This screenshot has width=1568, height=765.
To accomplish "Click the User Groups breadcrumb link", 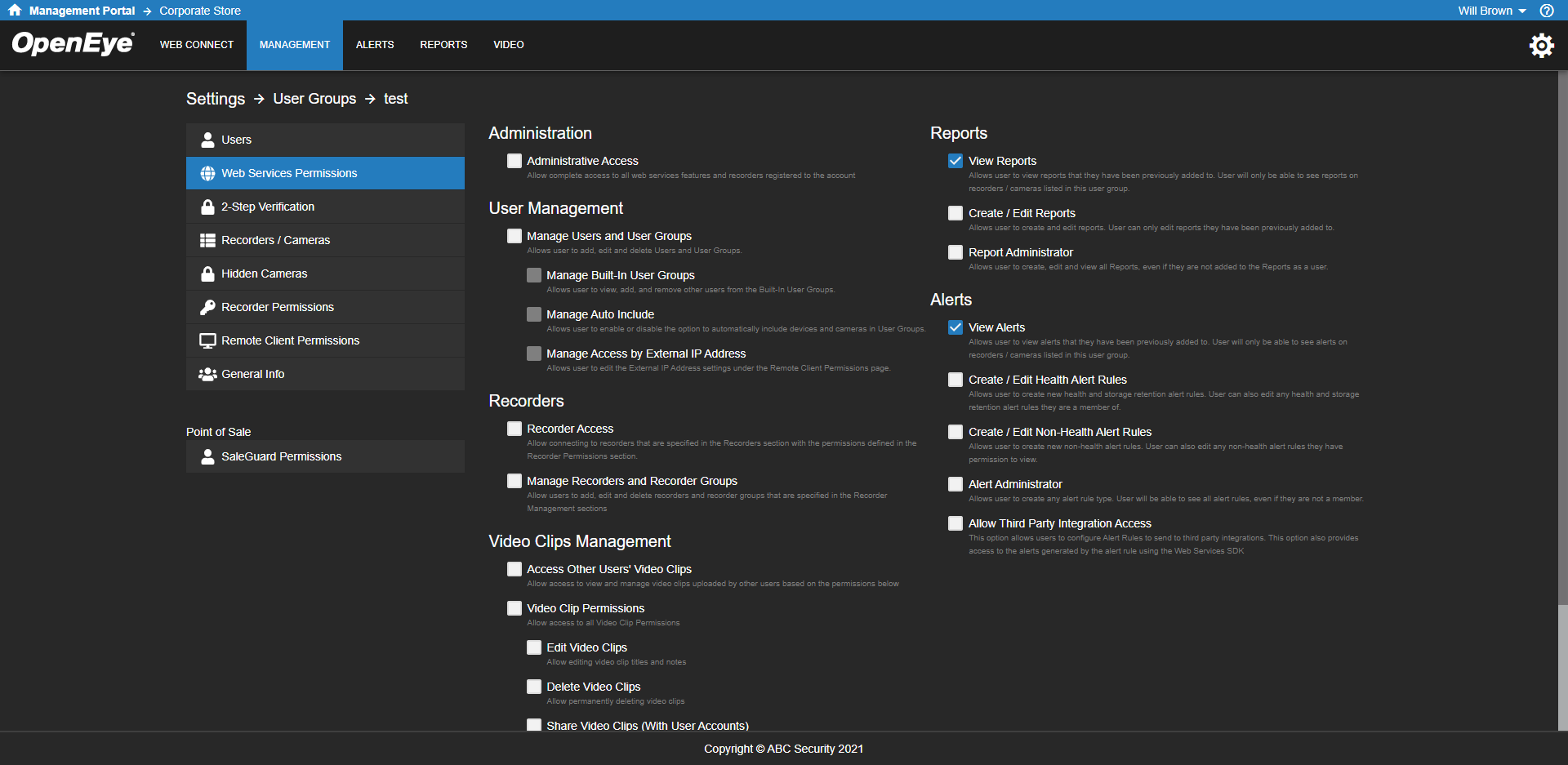I will (314, 98).
